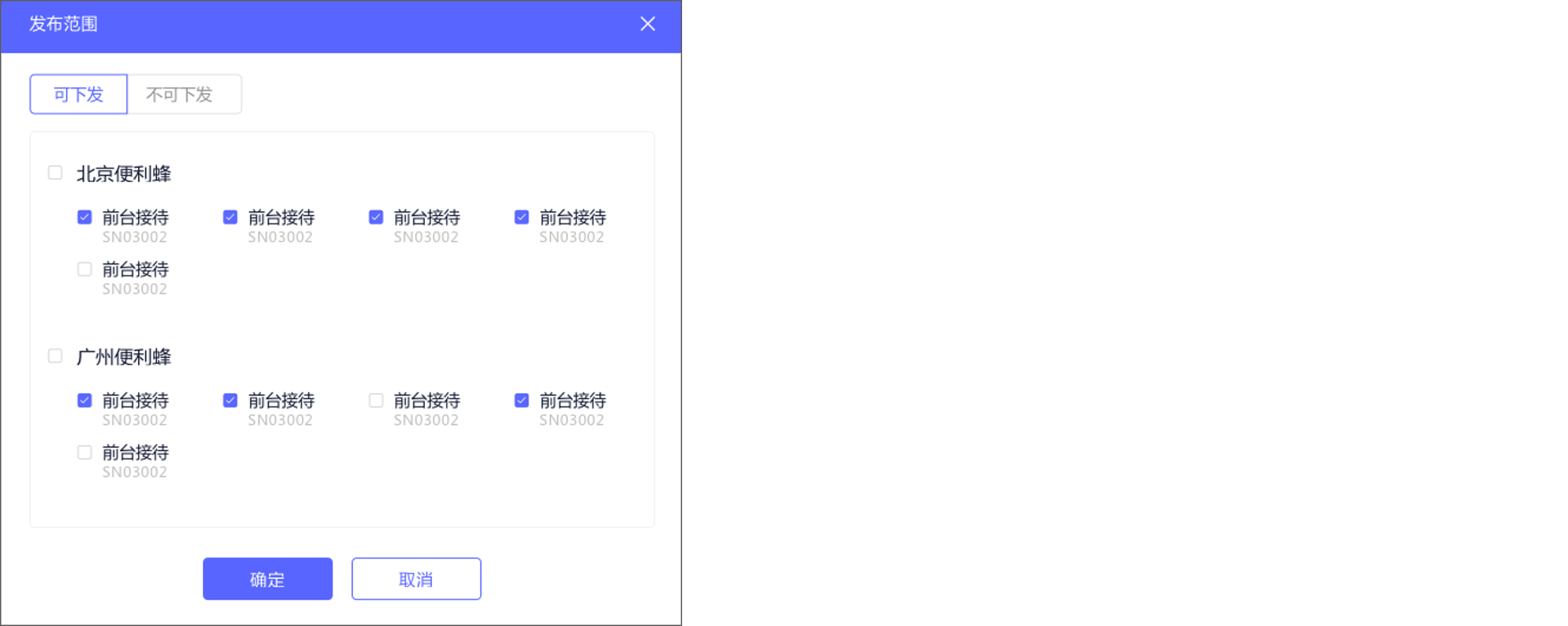
Task: Select the 北京便利蜂 group label
Action: pos(124,173)
